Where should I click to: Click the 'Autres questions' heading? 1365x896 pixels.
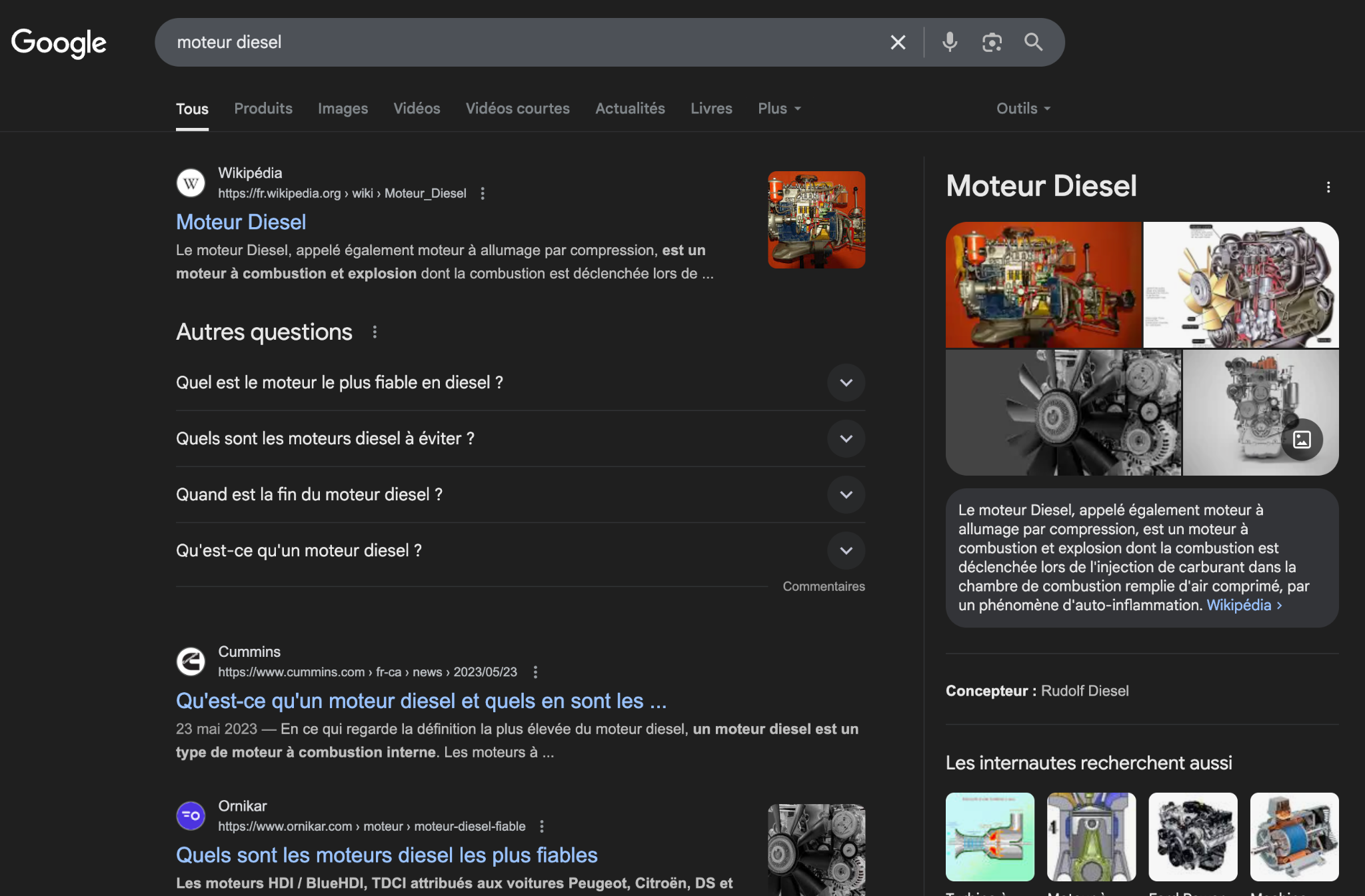pos(264,332)
